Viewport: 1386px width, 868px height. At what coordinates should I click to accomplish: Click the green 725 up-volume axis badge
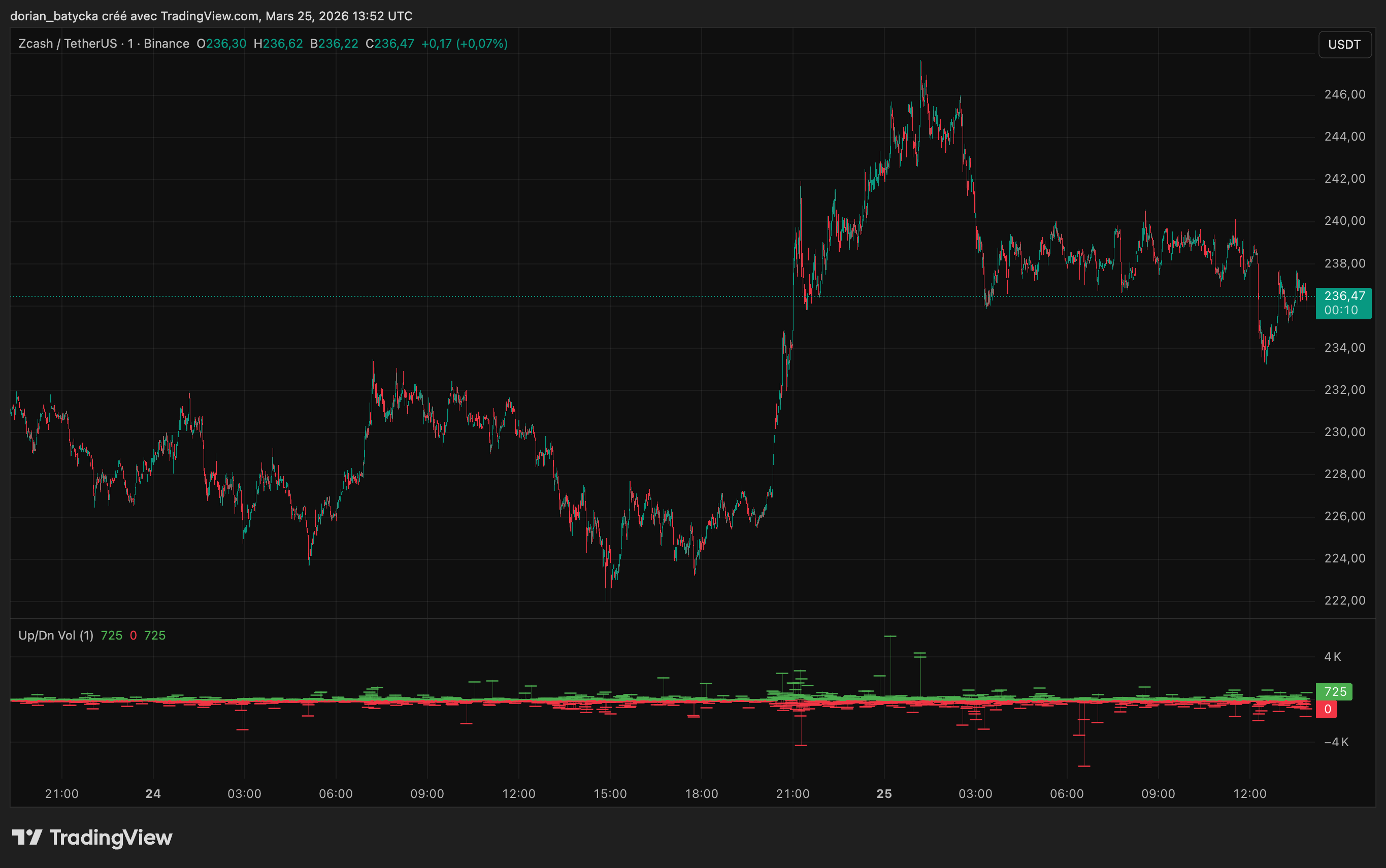pos(1334,692)
